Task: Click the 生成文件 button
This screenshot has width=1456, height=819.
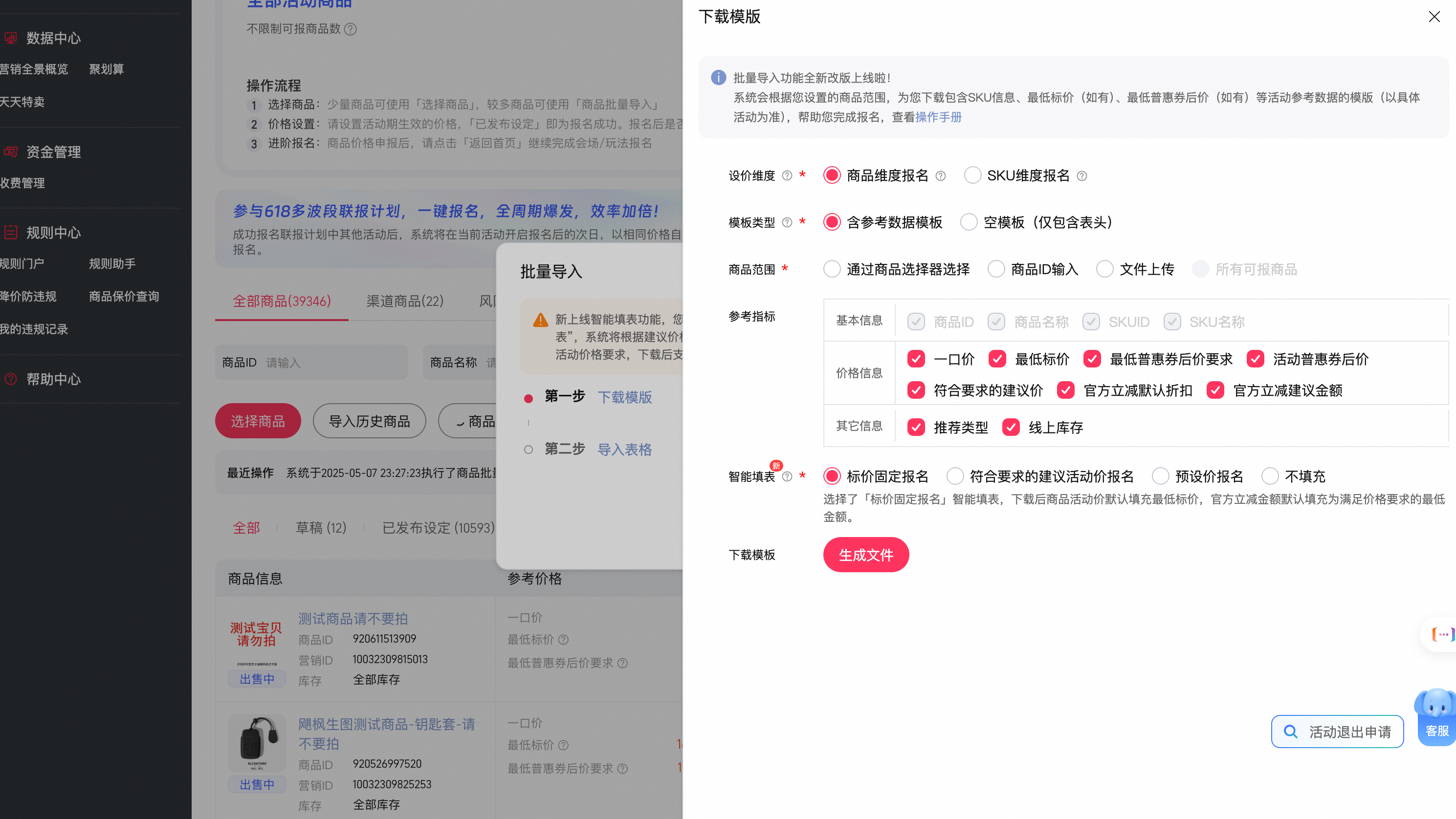Action: 866,555
